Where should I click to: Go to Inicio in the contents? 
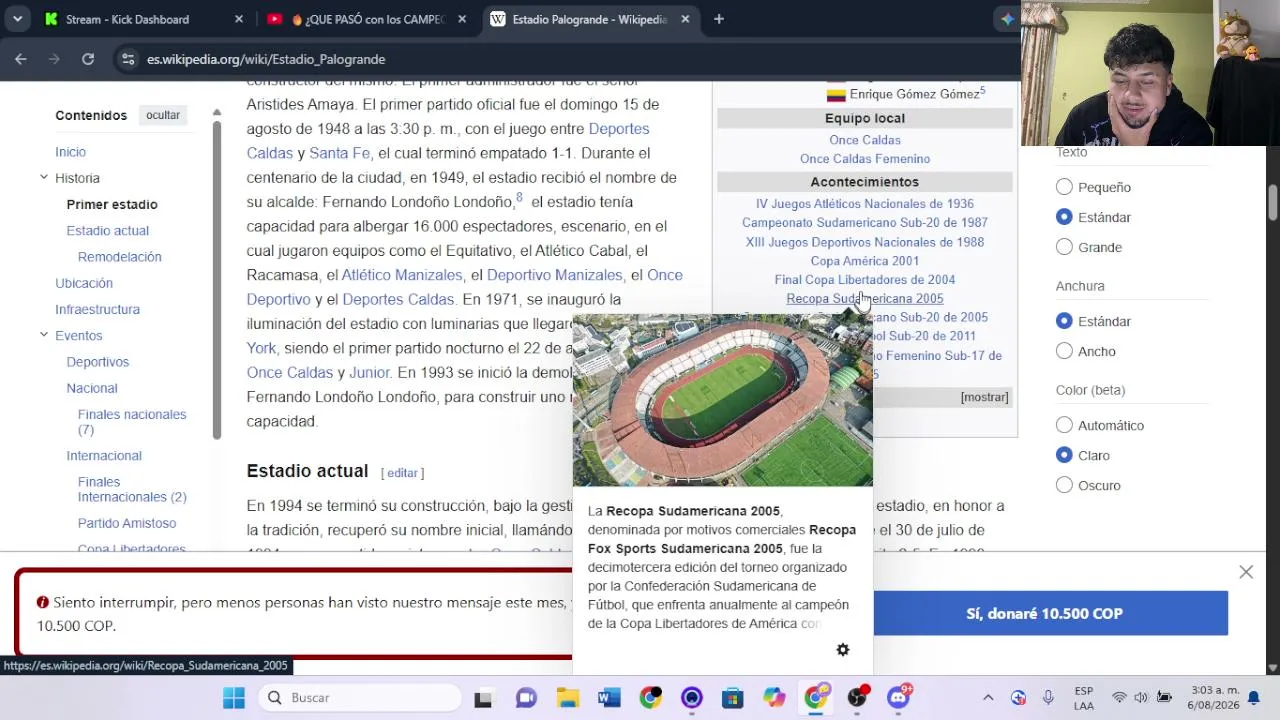click(x=70, y=152)
